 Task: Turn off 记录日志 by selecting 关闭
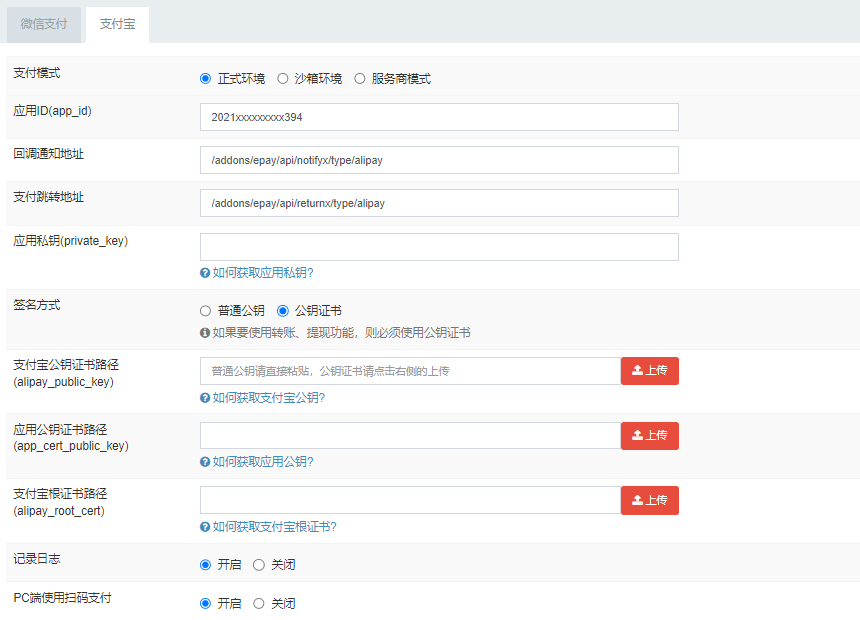[259, 565]
